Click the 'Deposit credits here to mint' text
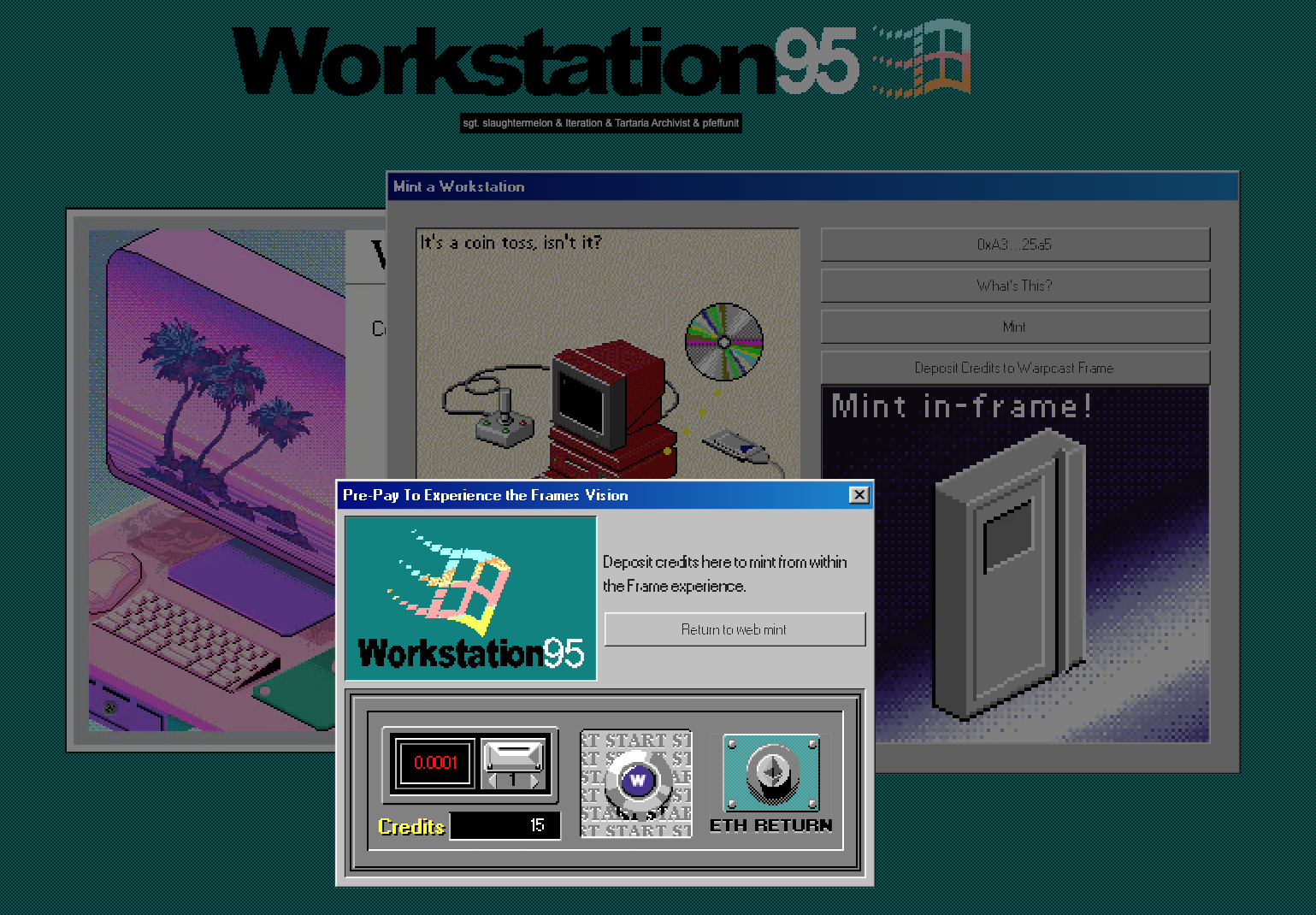1316x915 pixels. click(724, 574)
